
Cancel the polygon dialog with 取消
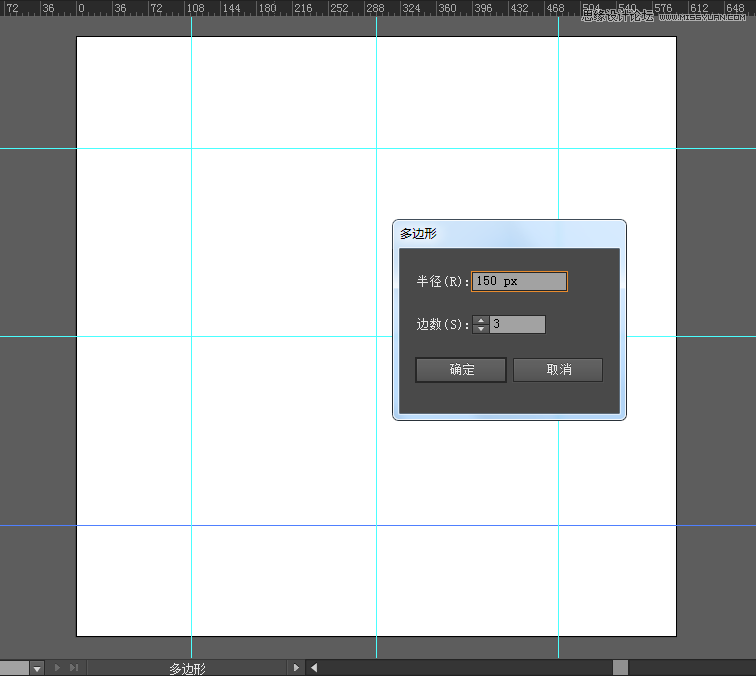click(558, 370)
